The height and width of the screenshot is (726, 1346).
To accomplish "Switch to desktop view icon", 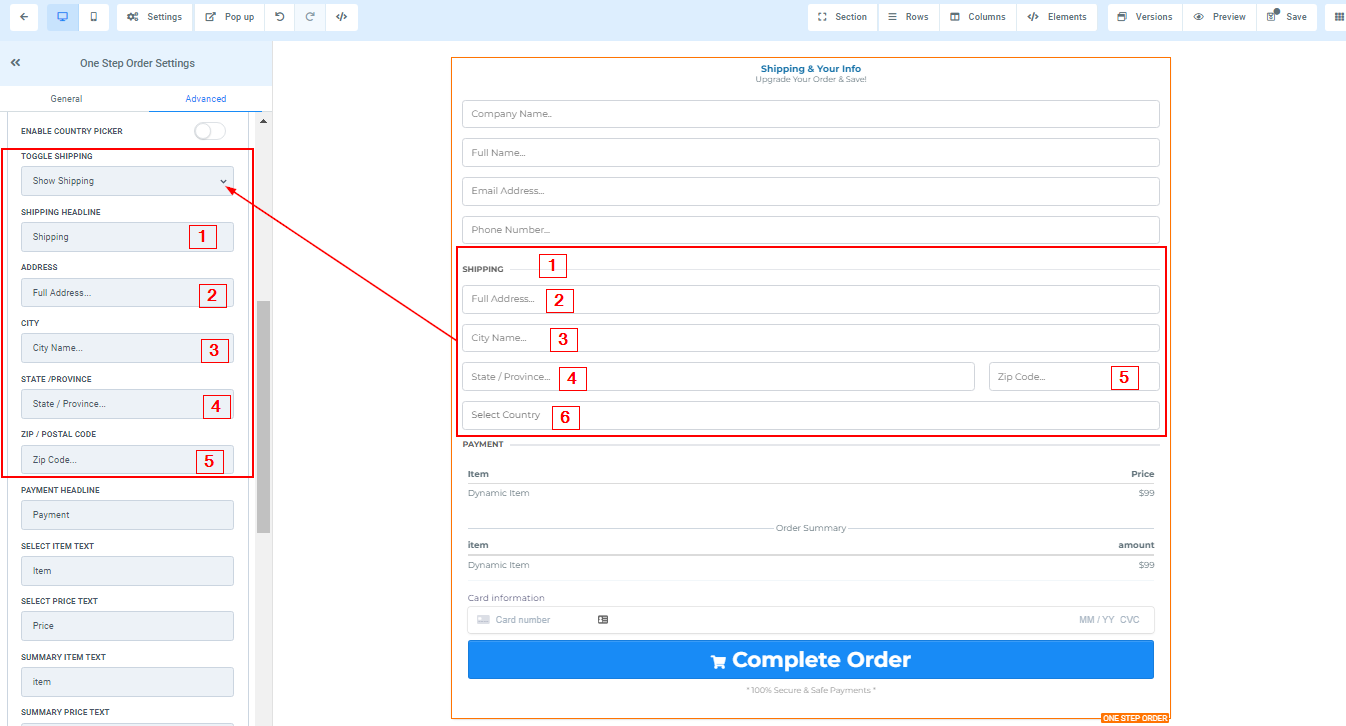I will [x=62, y=17].
